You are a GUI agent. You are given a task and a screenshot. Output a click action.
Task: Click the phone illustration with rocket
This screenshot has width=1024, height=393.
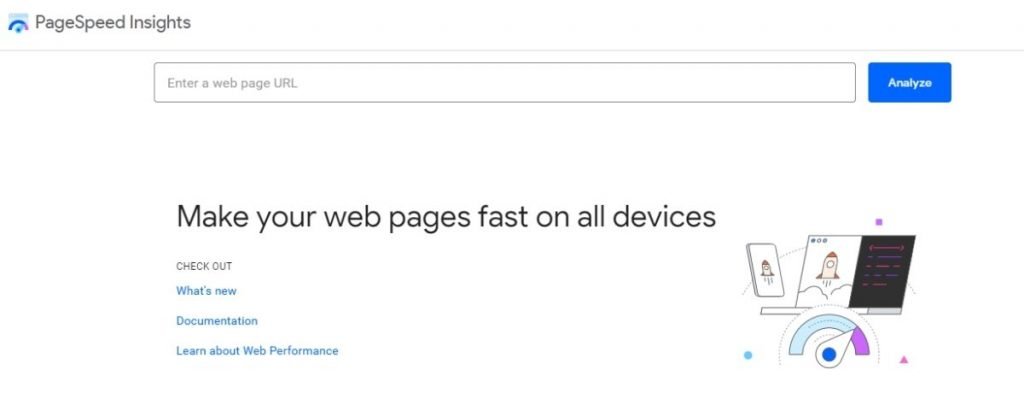[x=765, y=269]
